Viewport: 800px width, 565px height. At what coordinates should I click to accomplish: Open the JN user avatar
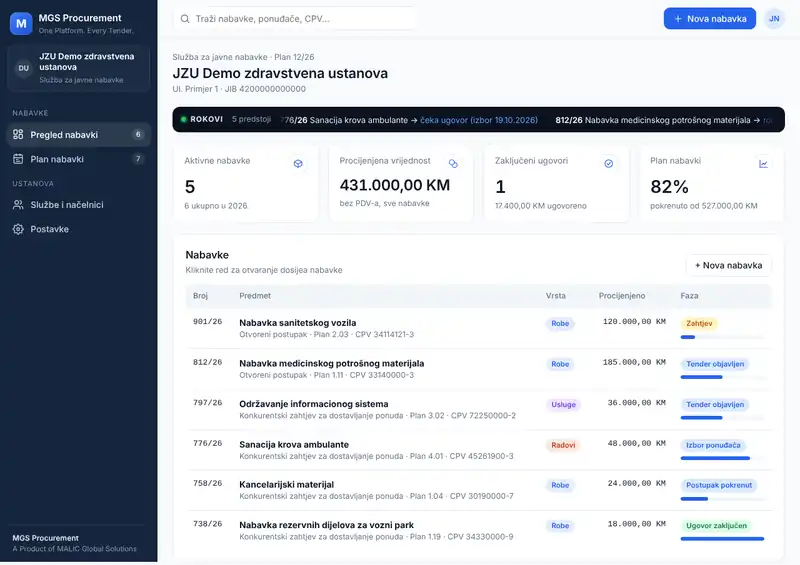tap(773, 19)
